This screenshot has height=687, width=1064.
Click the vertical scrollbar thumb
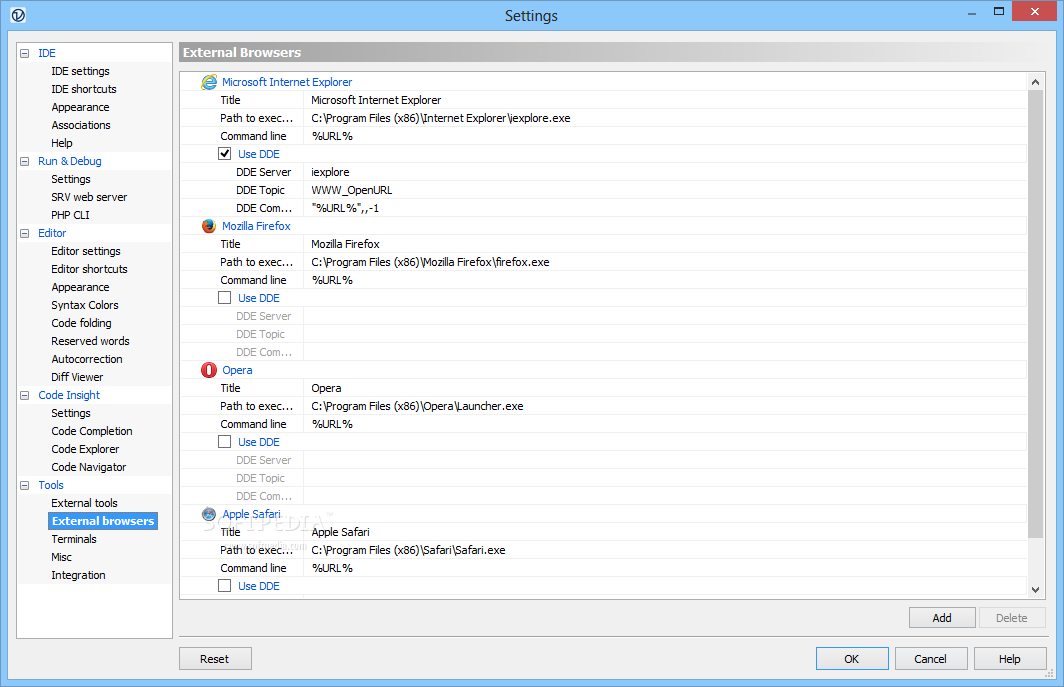coord(1036,314)
